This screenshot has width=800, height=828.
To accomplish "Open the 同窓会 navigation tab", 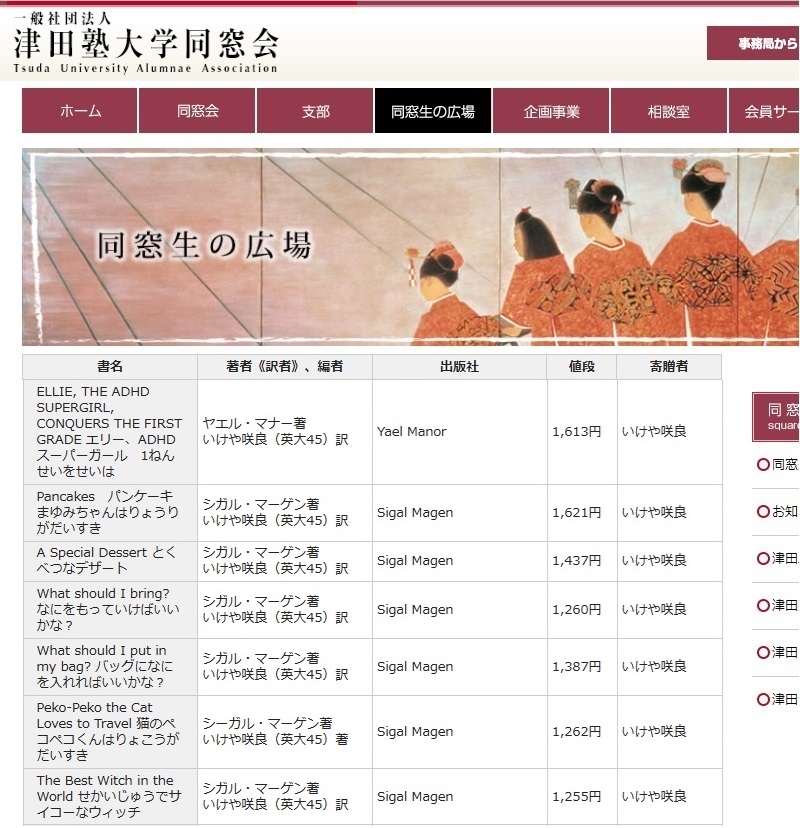I will 197,111.
